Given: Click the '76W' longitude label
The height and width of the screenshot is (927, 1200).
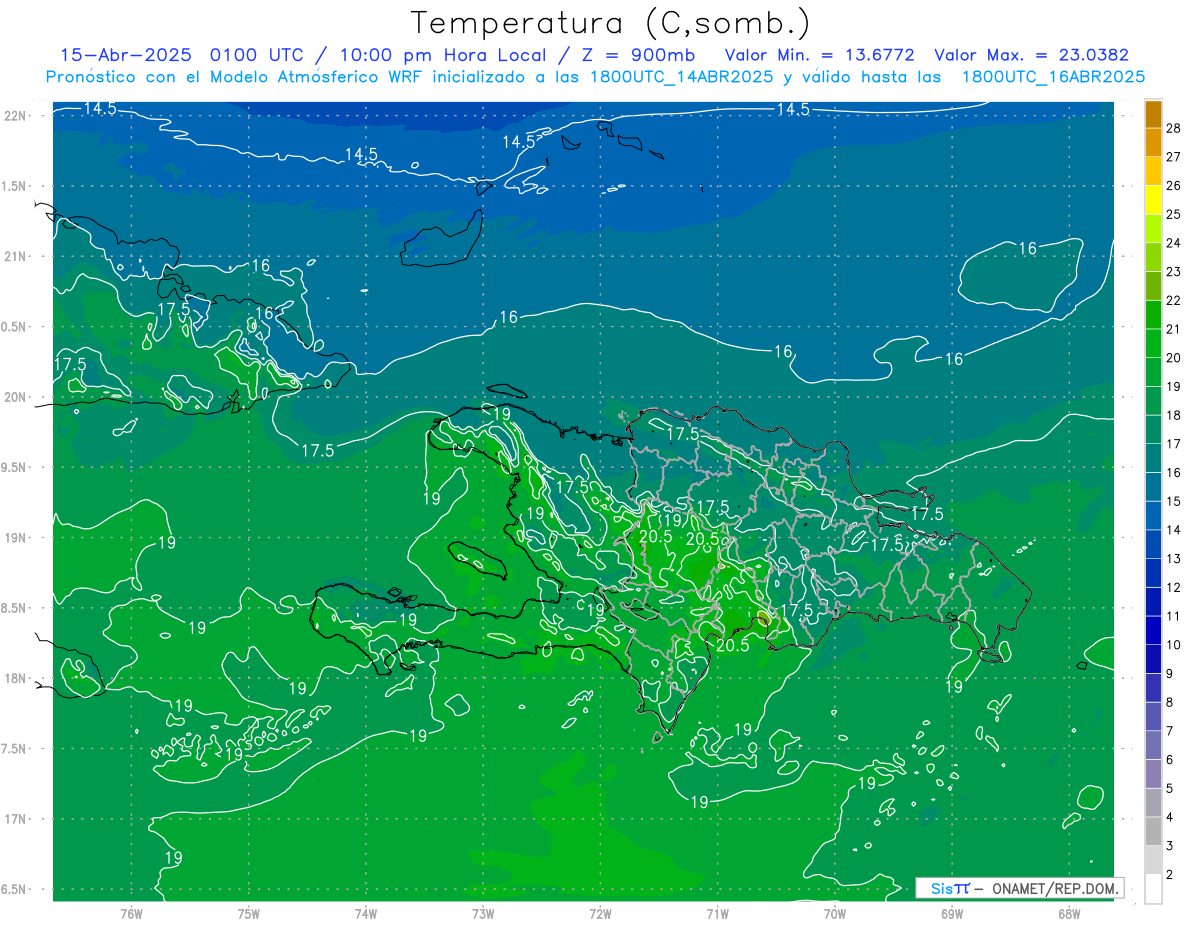Looking at the screenshot, I should point(131,913).
